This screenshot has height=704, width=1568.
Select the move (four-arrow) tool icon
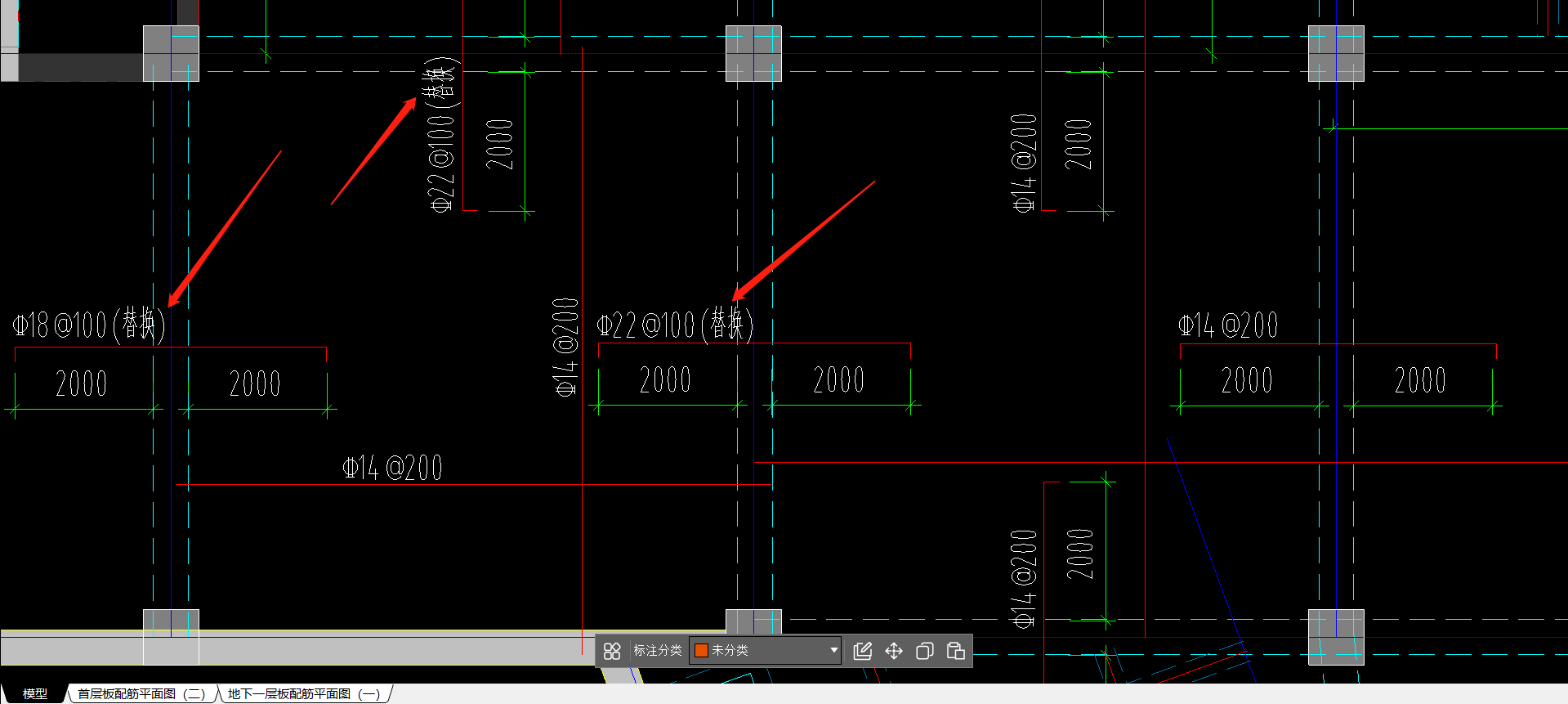(894, 651)
